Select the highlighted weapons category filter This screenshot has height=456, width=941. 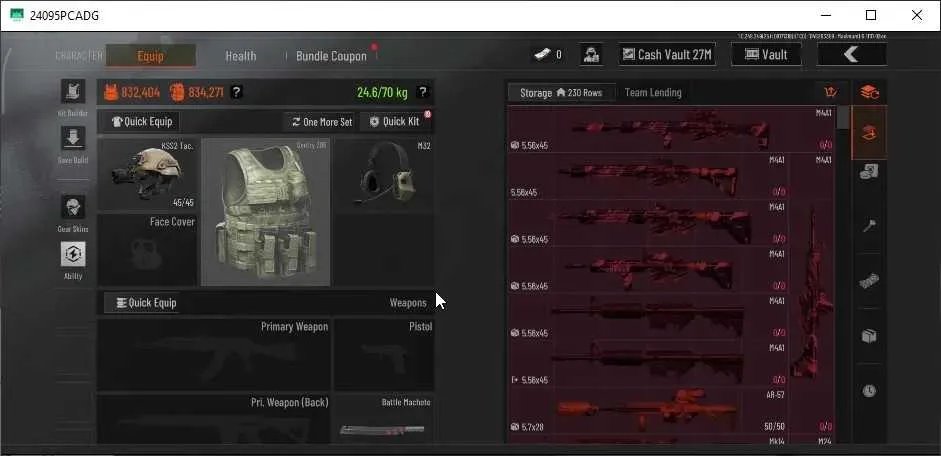(869, 133)
